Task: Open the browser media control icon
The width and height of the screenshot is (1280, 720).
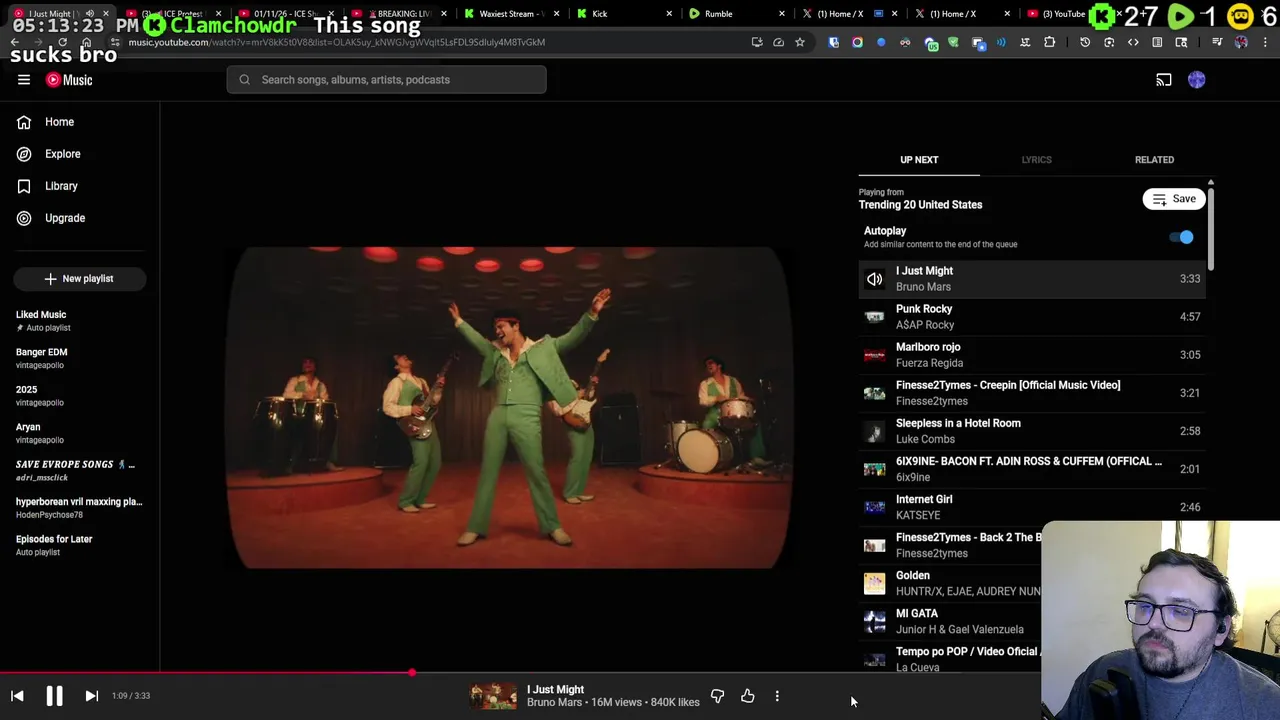Action: (1217, 42)
